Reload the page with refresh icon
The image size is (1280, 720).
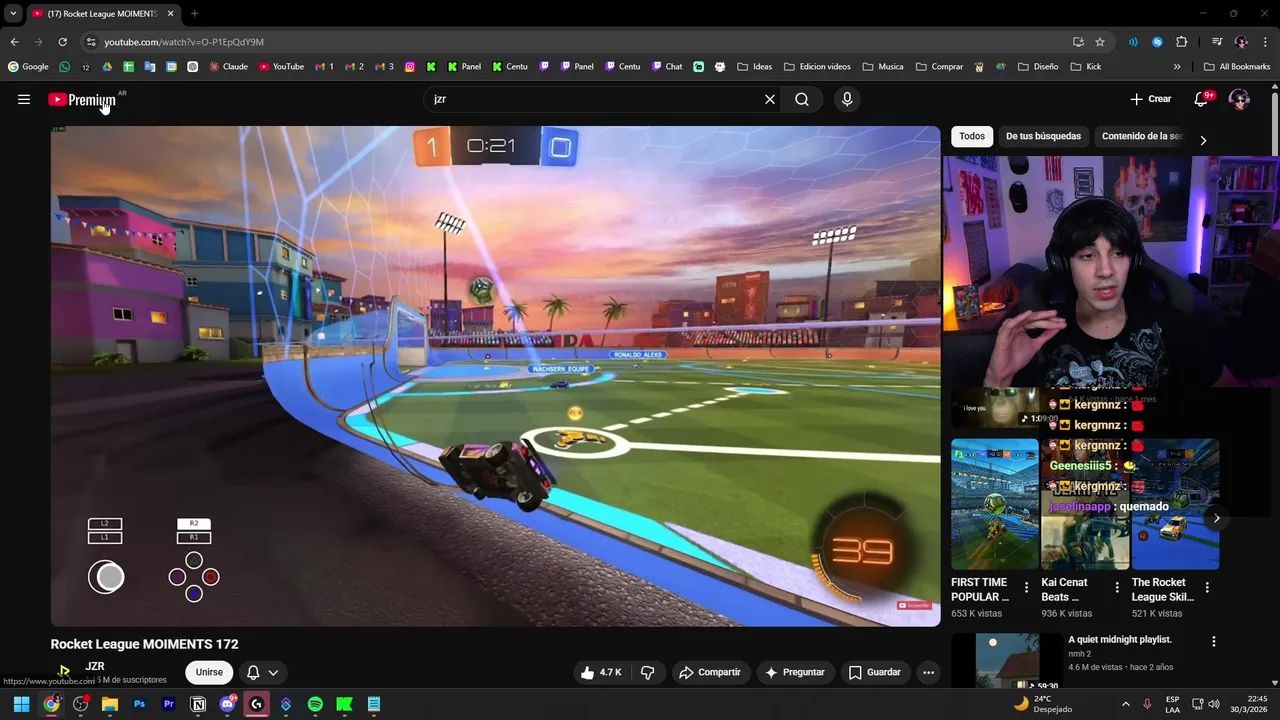pyautogui.click(x=62, y=42)
